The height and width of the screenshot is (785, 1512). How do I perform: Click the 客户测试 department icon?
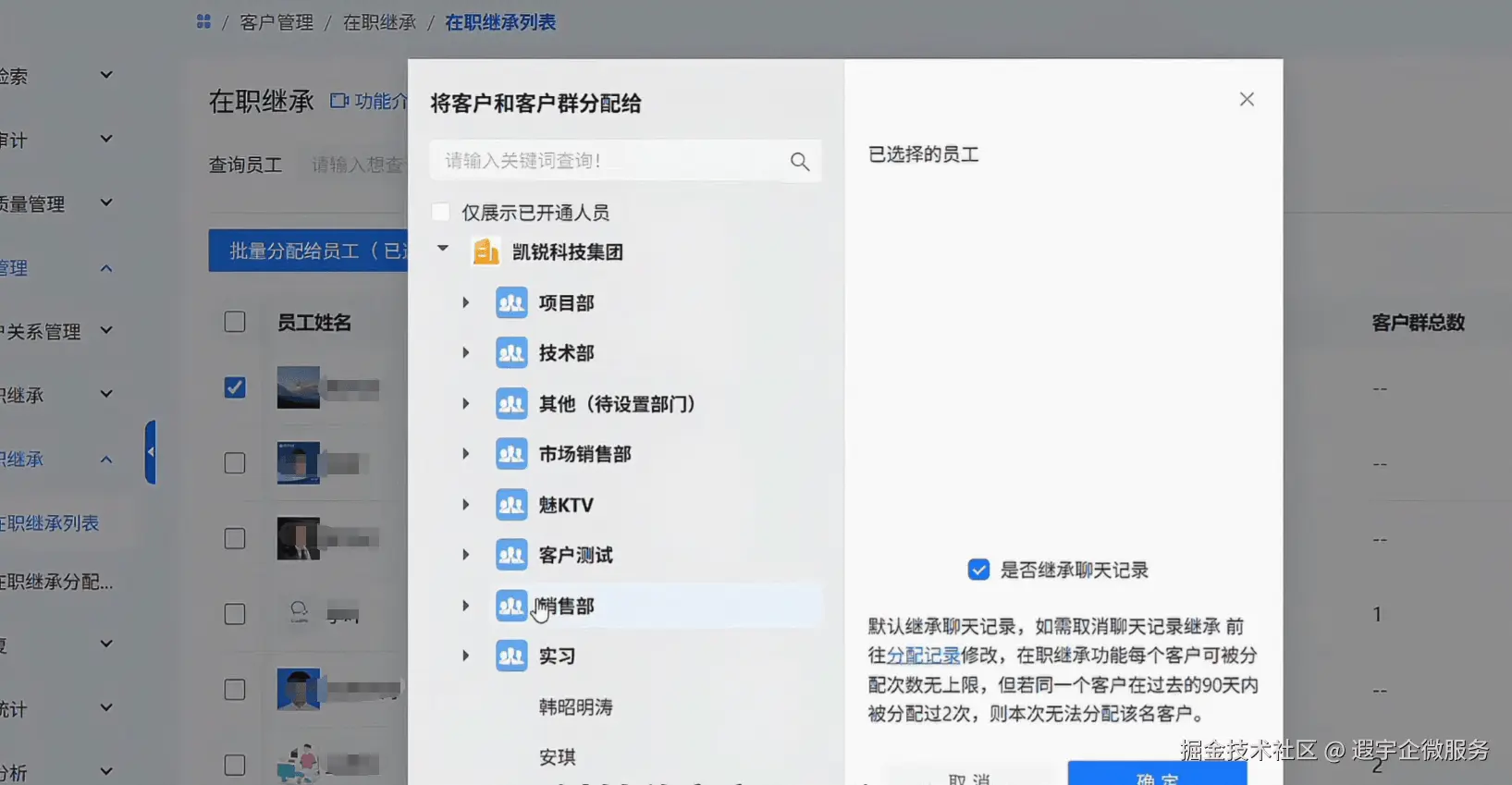(x=511, y=555)
